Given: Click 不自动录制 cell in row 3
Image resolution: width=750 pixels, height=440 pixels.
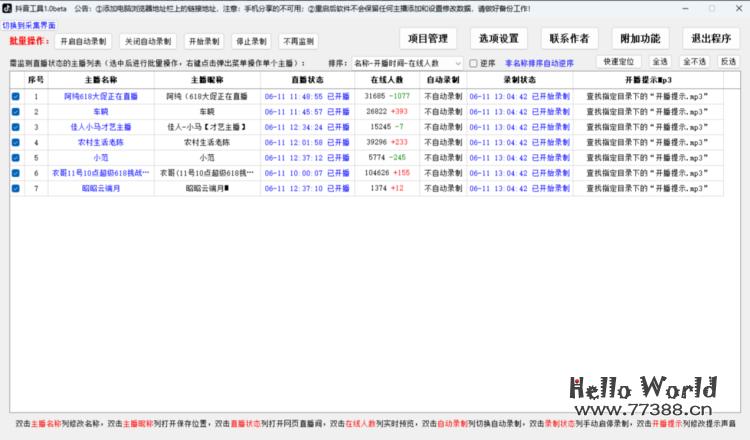Looking at the screenshot, I should pos(443,127).
